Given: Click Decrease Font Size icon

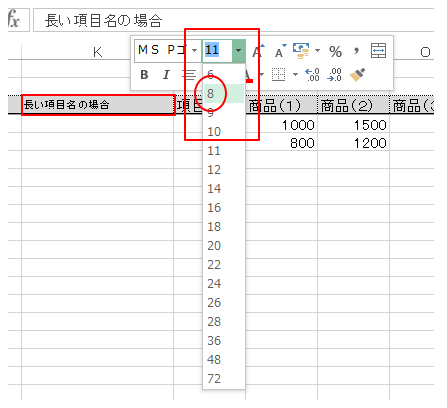Looking at the screenshot, I should coord(280,51).
